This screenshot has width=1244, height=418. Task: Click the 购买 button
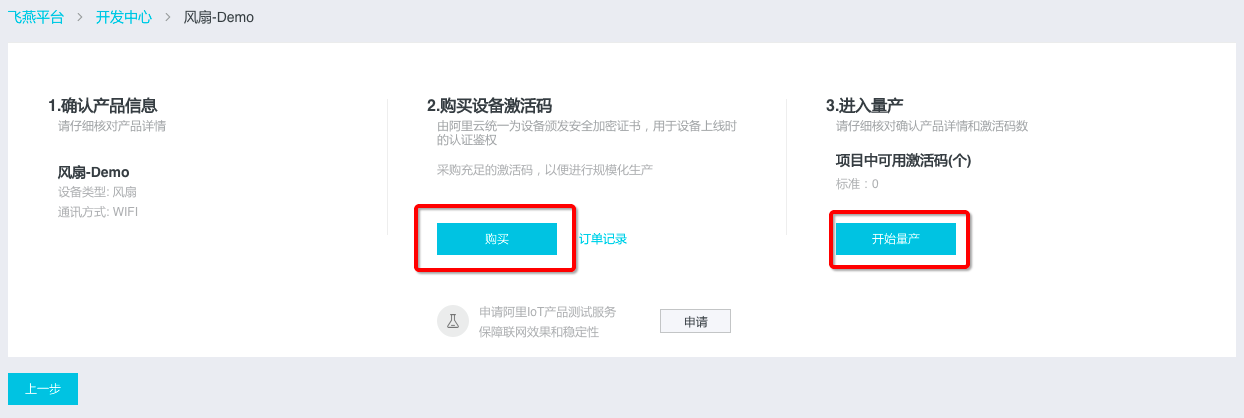(x=497, y=239)
